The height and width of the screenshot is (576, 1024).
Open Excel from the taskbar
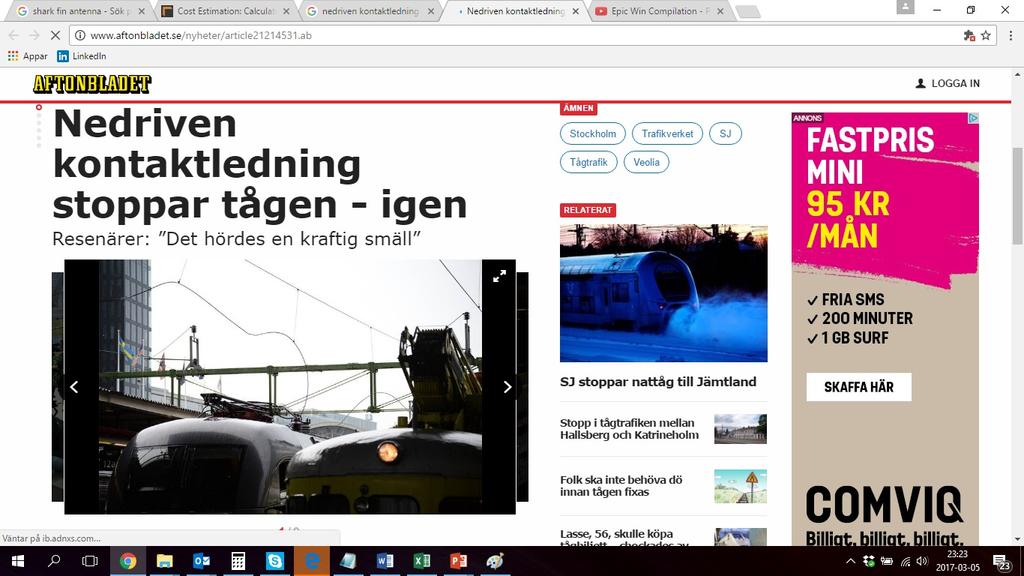(x=422, y=561)
